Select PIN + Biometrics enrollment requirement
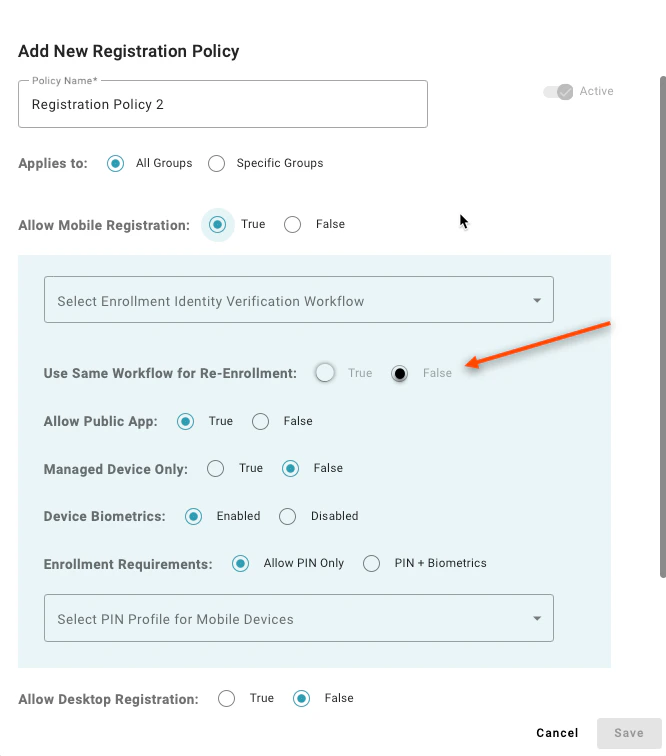 [371, 563]
